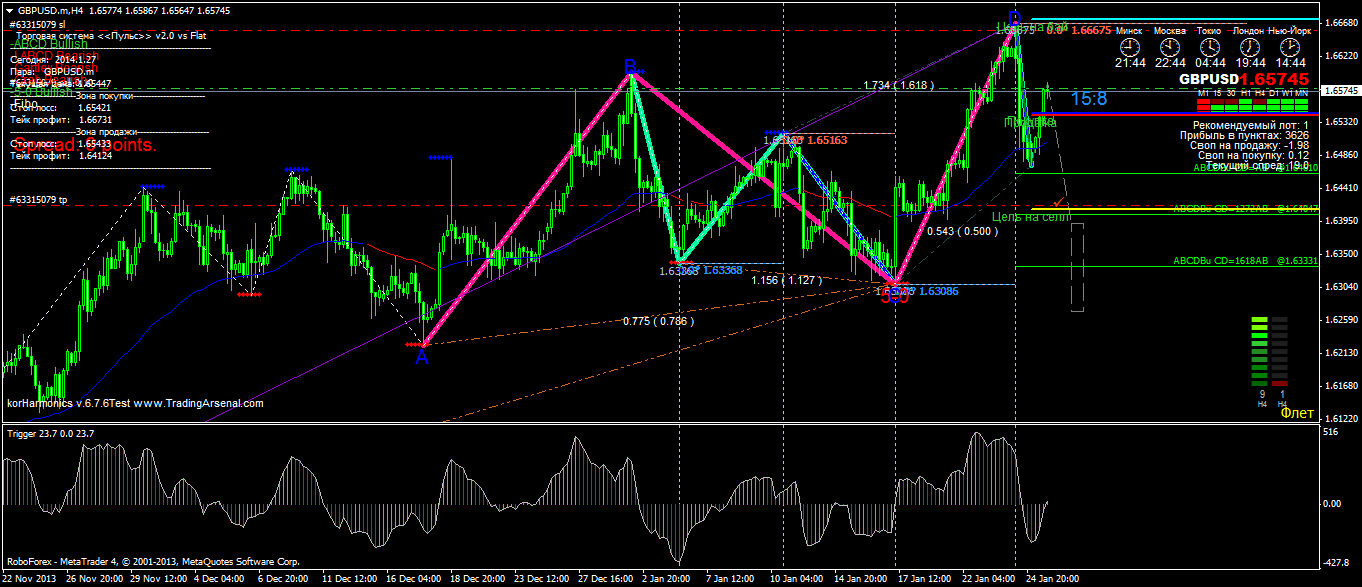Click the Нью-Йорк clock icon
The width and height of the screenshot is (1362, 587).
pos(1289,47)
